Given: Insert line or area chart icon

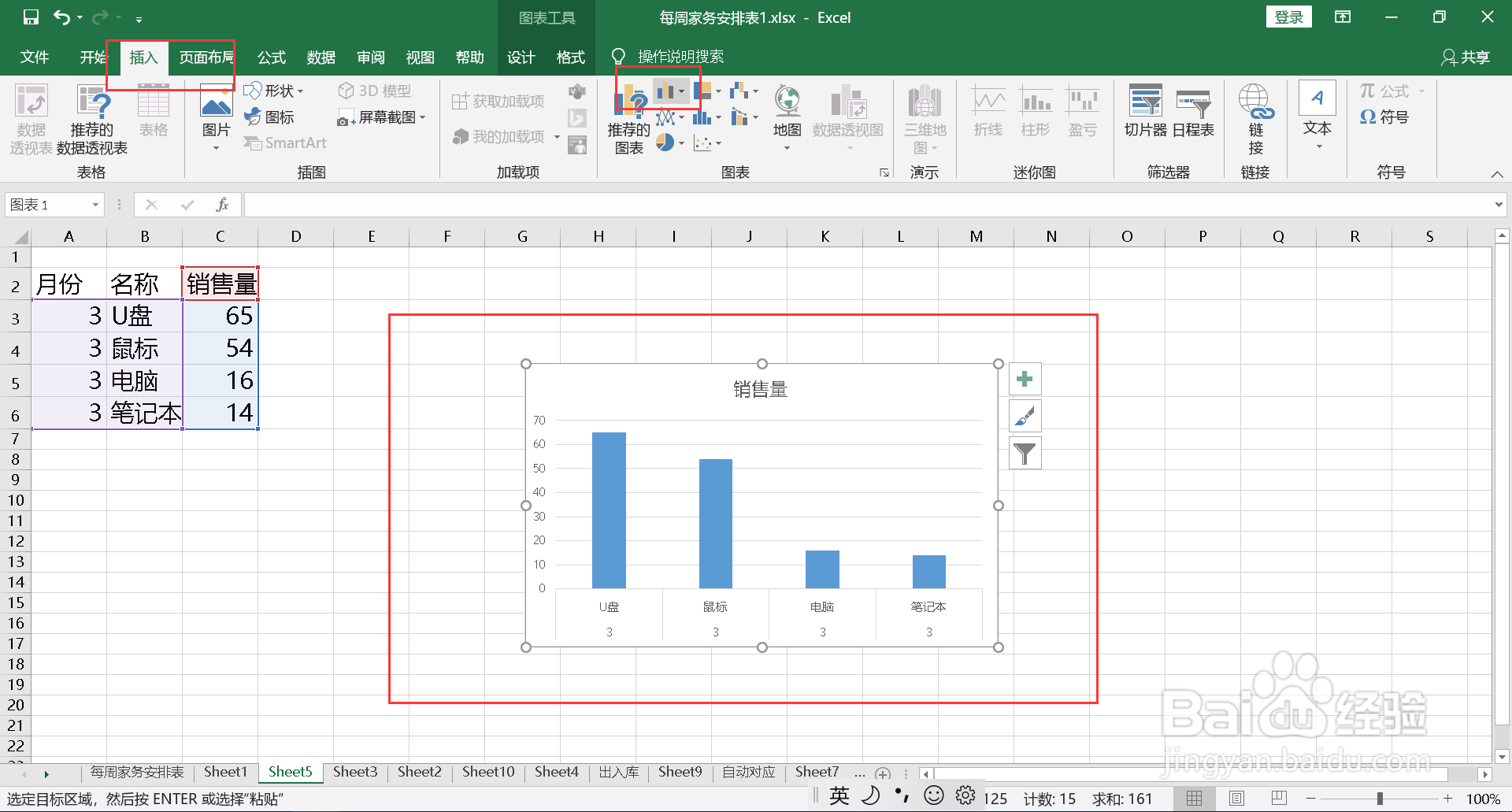Looking at the screenshot, I should tap(665, 117).
